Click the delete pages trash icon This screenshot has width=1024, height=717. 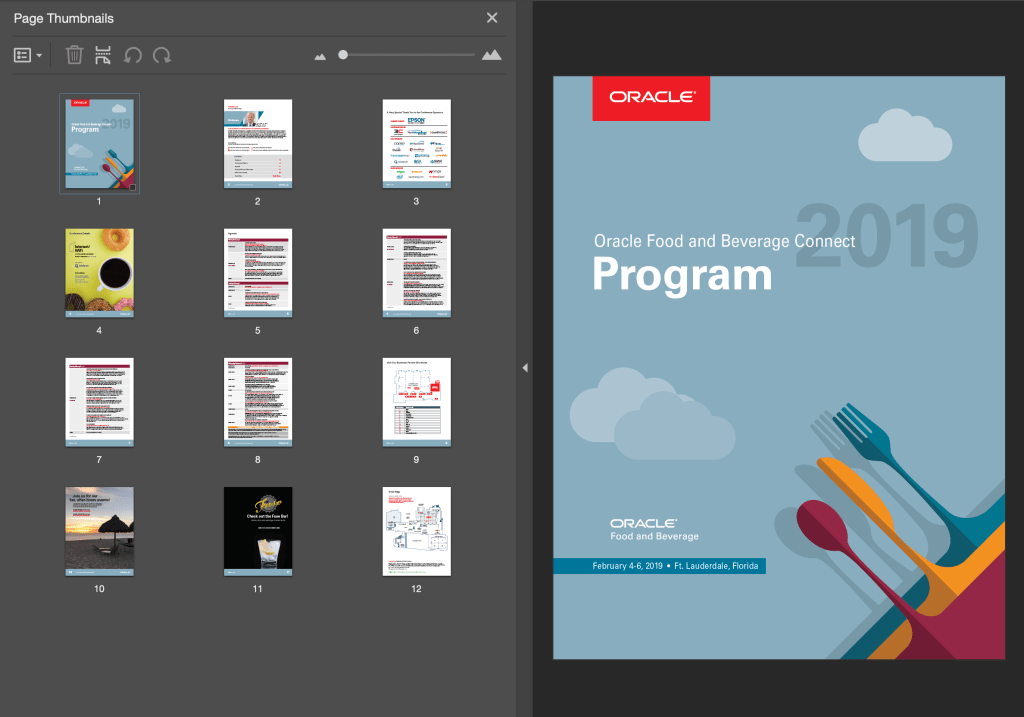click(74, 55)
